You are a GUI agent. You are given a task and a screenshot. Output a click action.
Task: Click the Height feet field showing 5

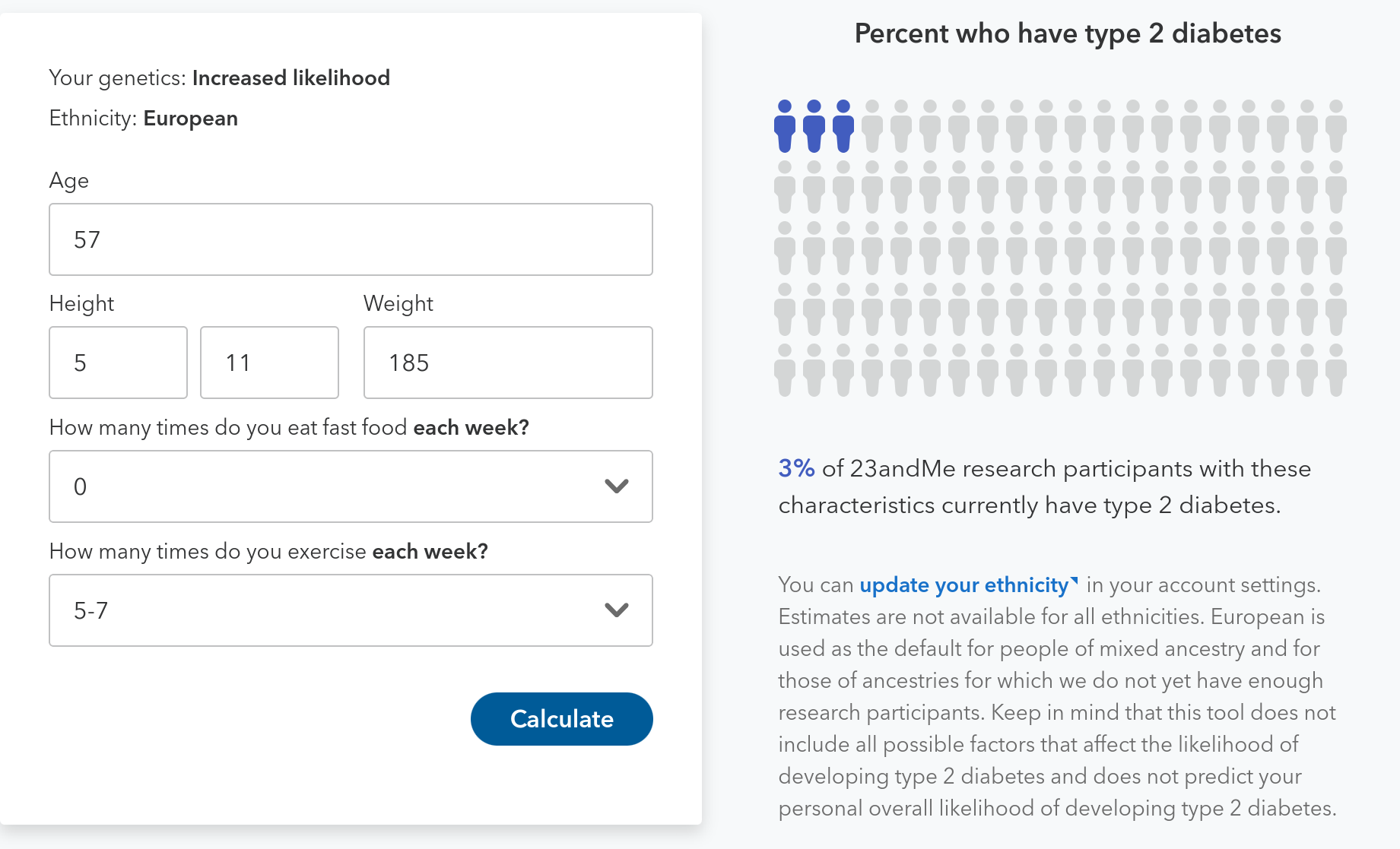118,363
